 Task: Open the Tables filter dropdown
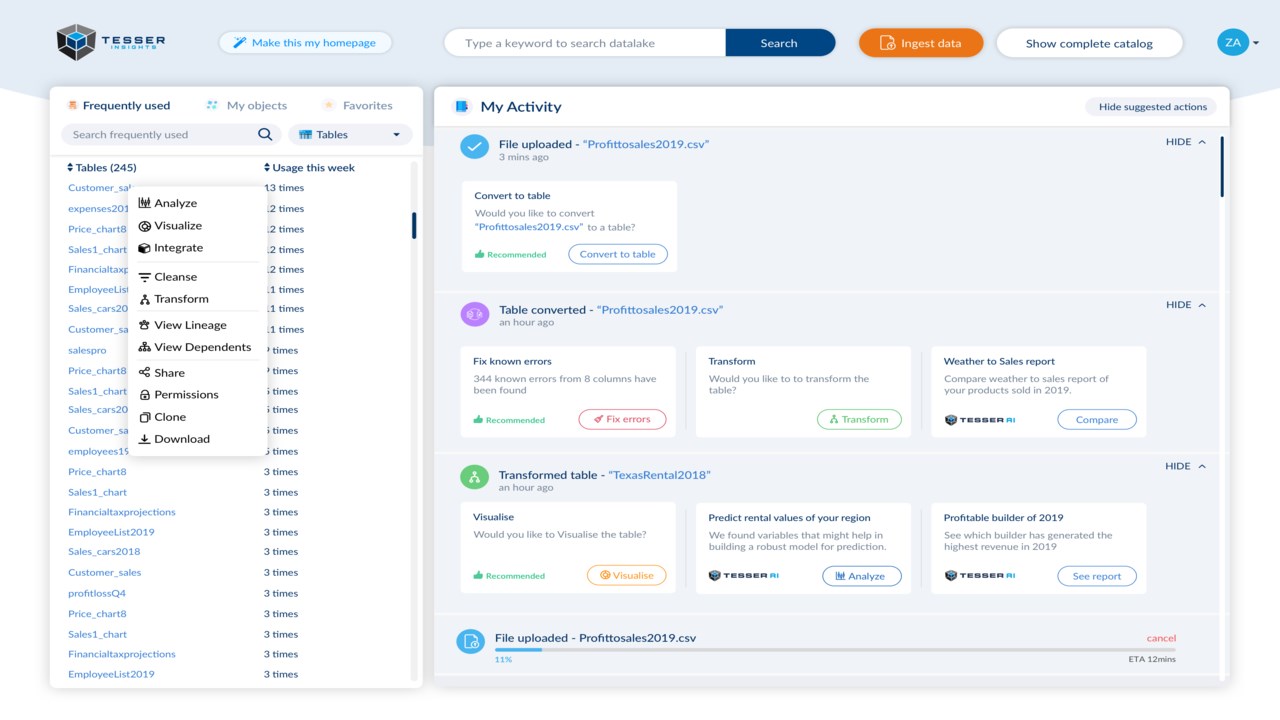pyautogui.click(x=350, y=134)
